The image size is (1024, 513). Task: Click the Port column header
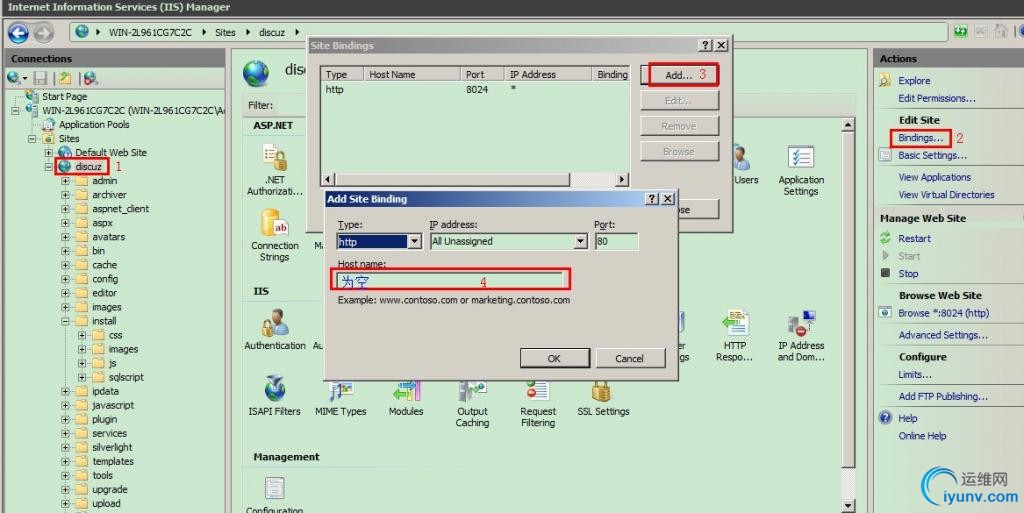pos(482,74)
